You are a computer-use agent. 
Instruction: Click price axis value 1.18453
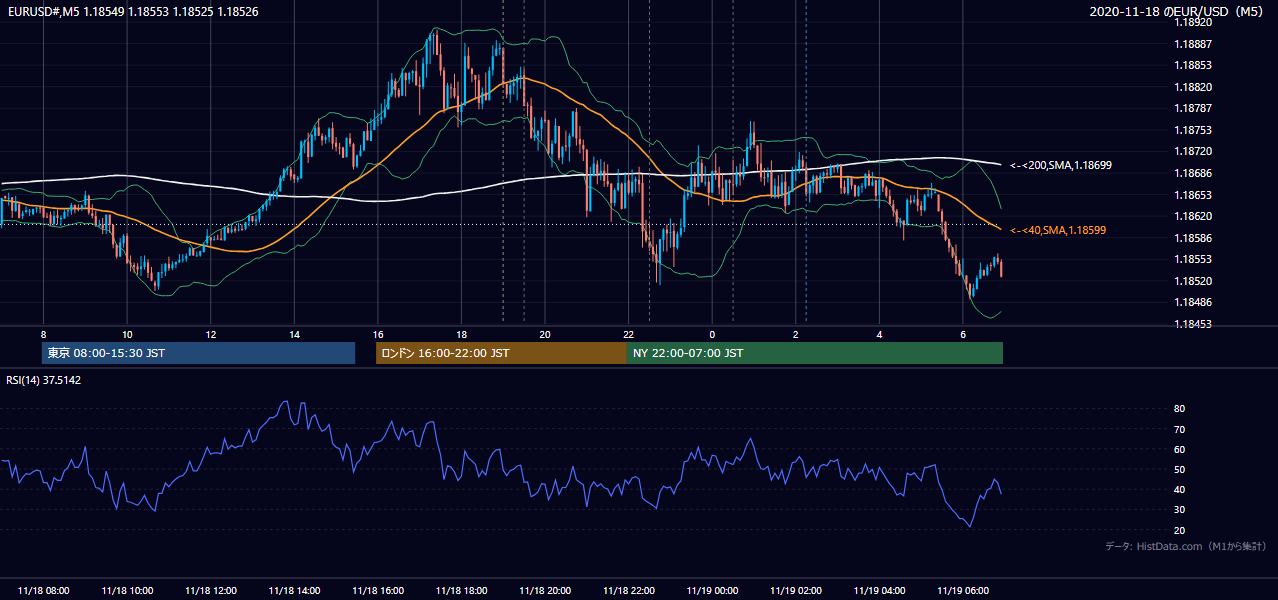point(1193,324)
